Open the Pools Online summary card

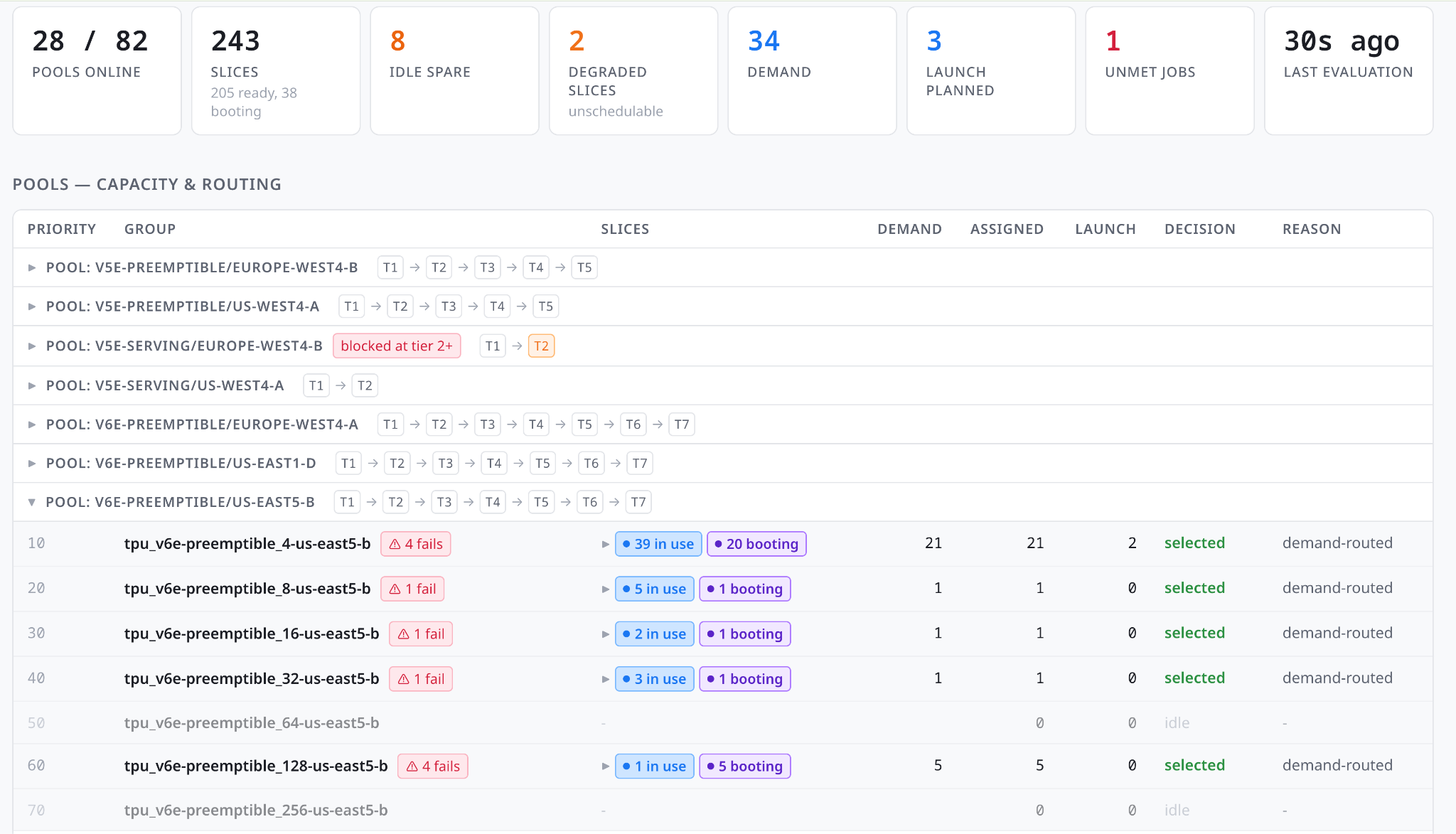point(97,71)
